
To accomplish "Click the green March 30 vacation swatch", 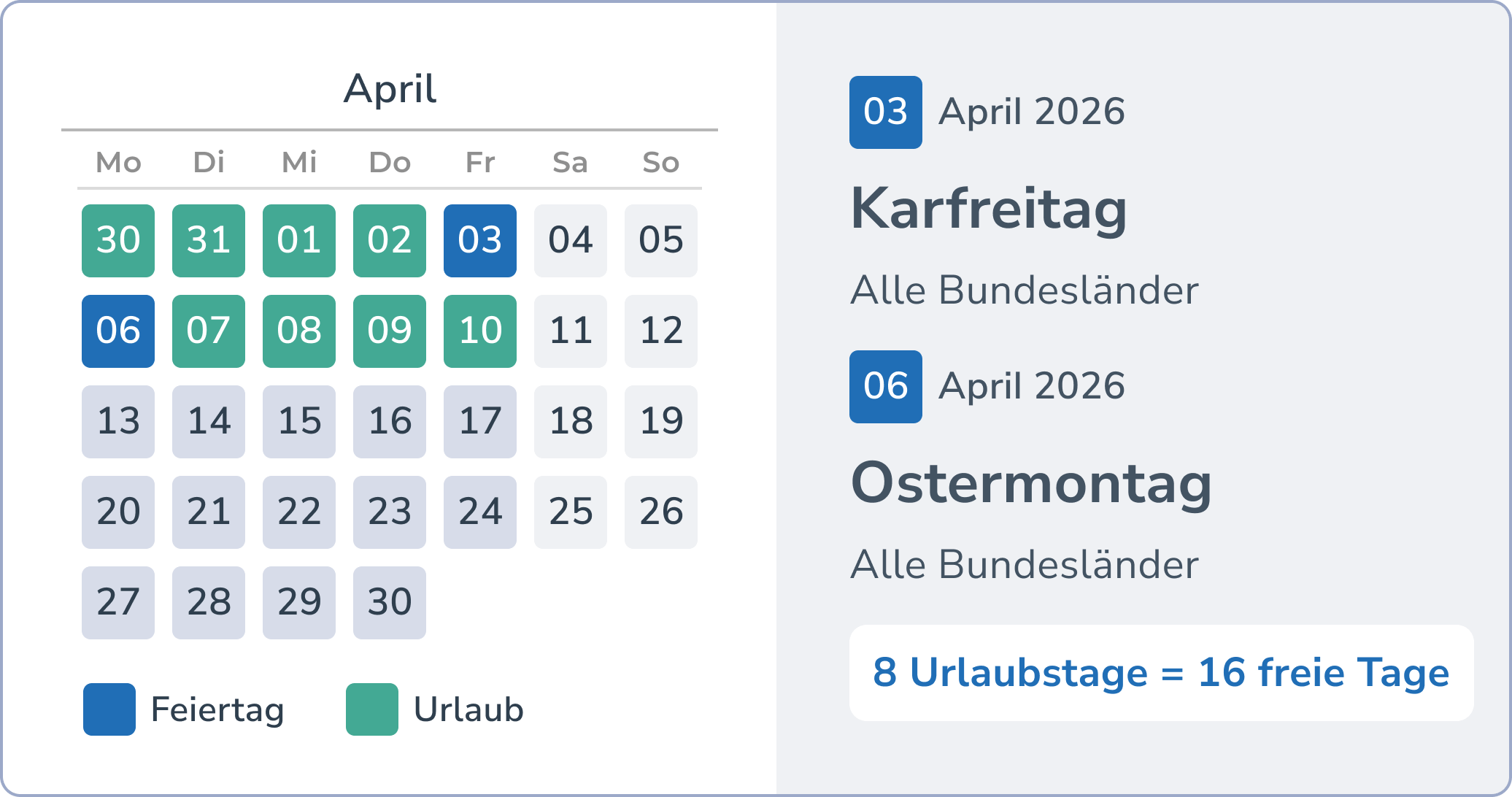I will click(117, 241).
